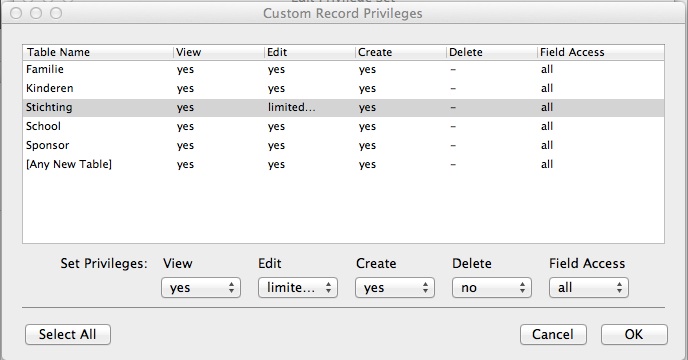
Task: Select the Familie table row
Action: (343, 69)
